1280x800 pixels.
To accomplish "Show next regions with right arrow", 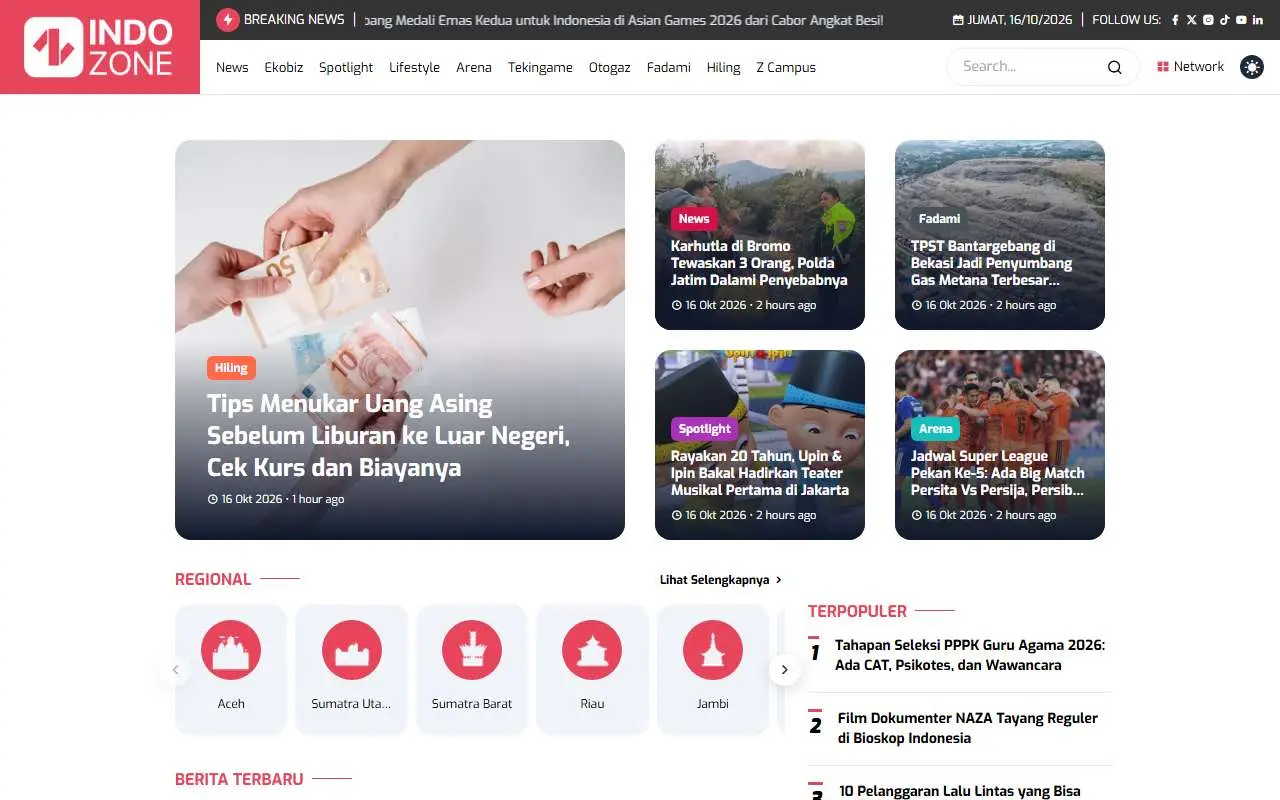I will (x=785, y=670).
